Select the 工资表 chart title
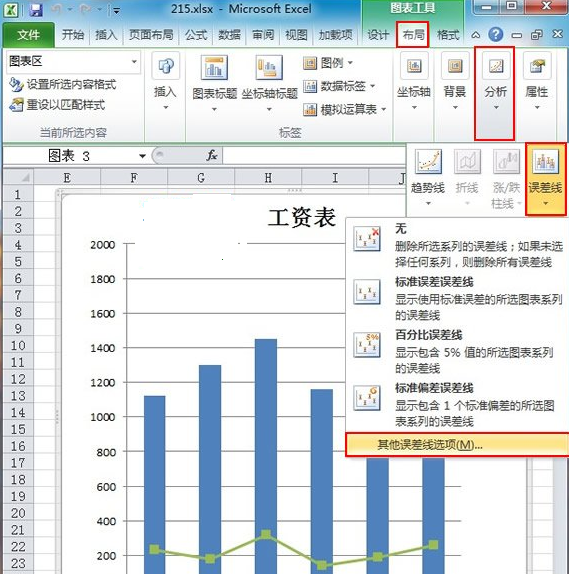This screenshot has width=569, height=574. [x=302, y=217]
